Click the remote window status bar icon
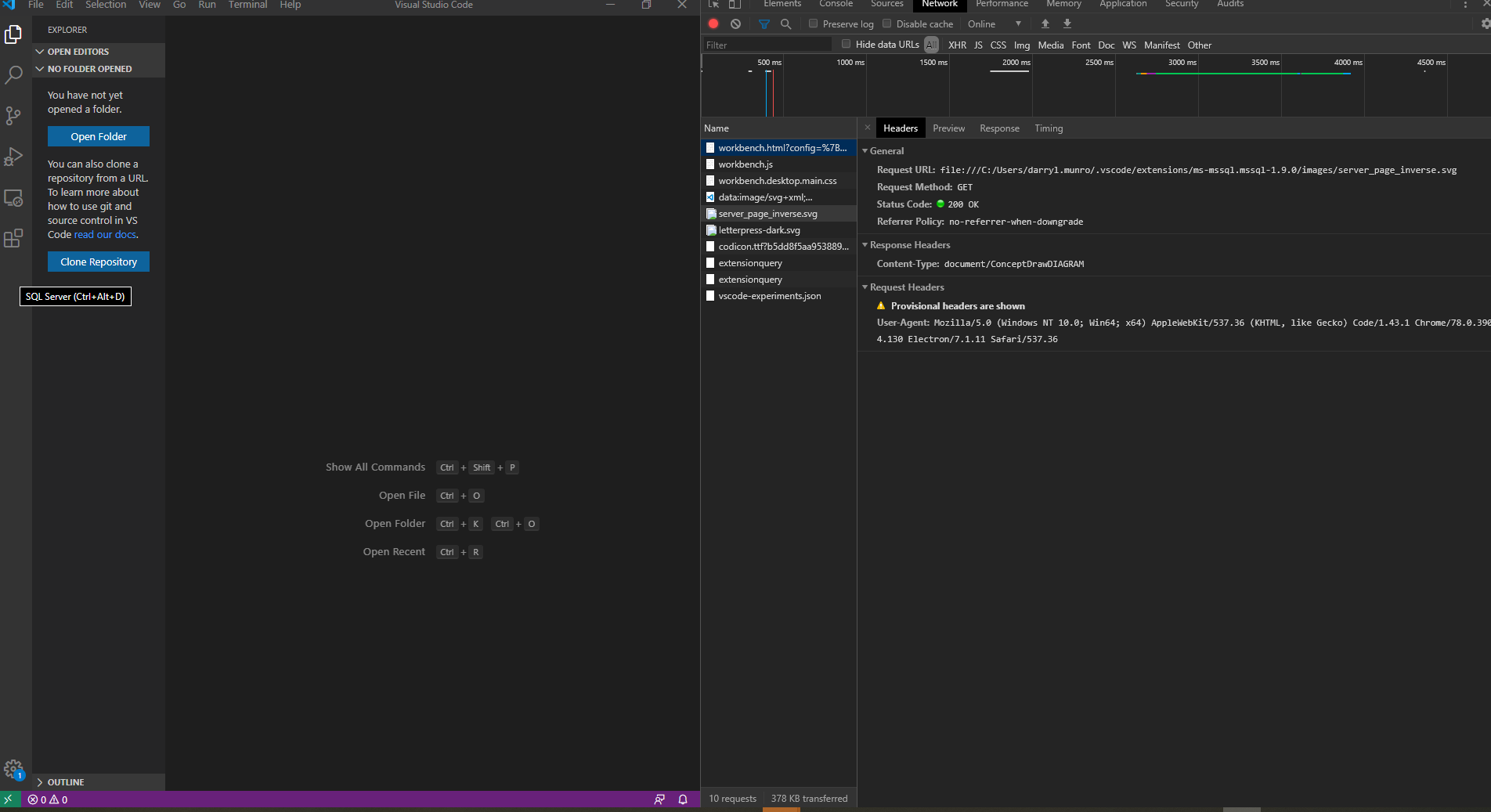The width and height of the screenshot is (1491, 812). (x=8, y=799)
